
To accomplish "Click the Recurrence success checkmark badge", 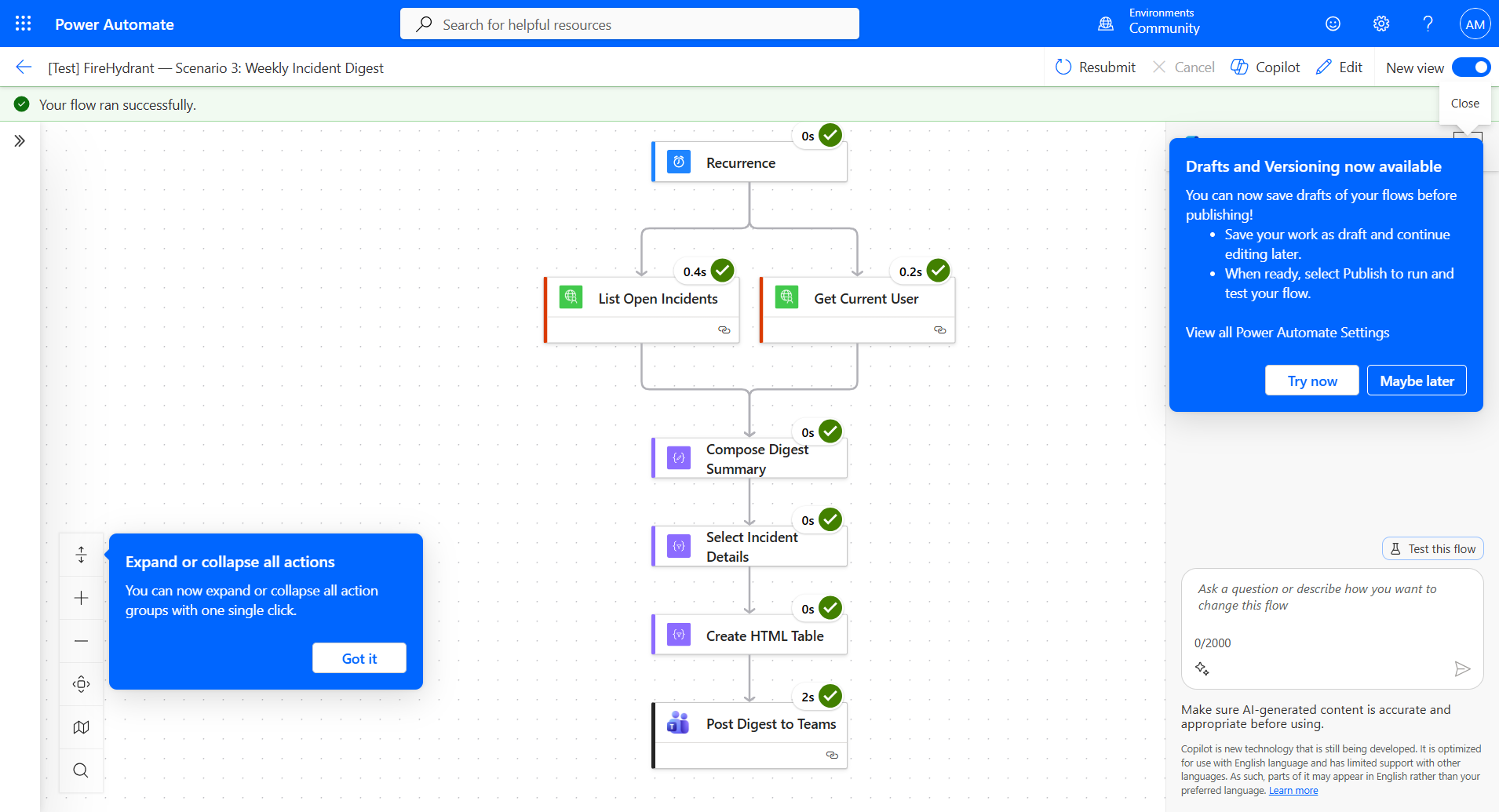I will (830, 135).
